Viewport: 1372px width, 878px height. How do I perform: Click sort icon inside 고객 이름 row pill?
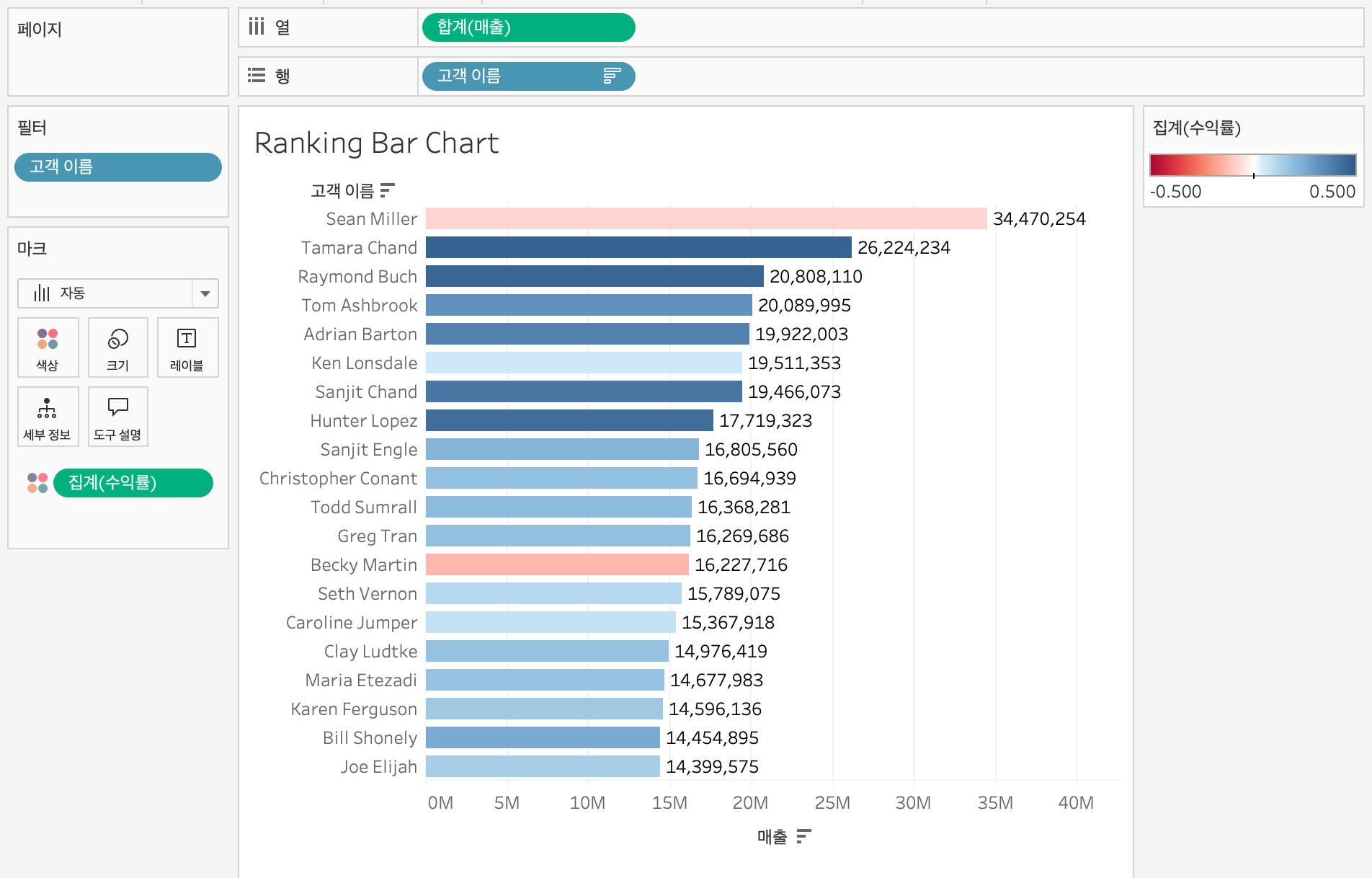click(612, 76)
